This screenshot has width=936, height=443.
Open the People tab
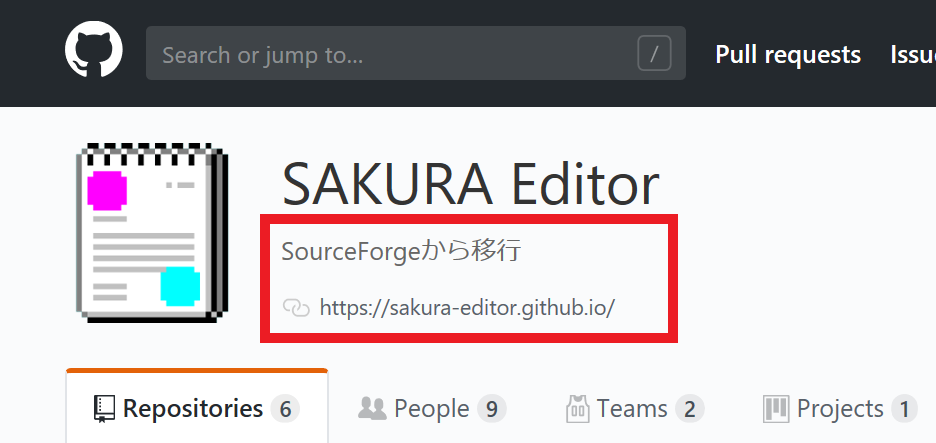coord(432,409)
